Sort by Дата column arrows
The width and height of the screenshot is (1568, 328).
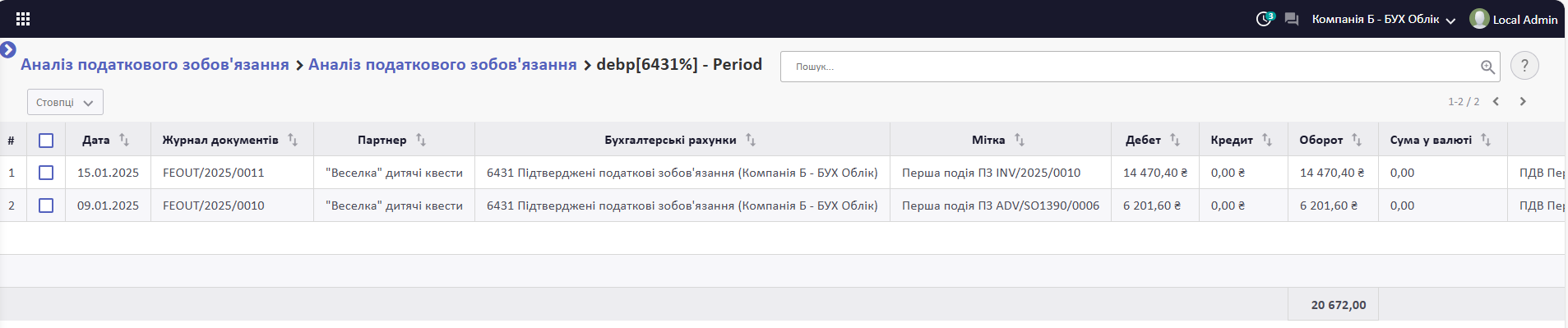pos(124,140)
